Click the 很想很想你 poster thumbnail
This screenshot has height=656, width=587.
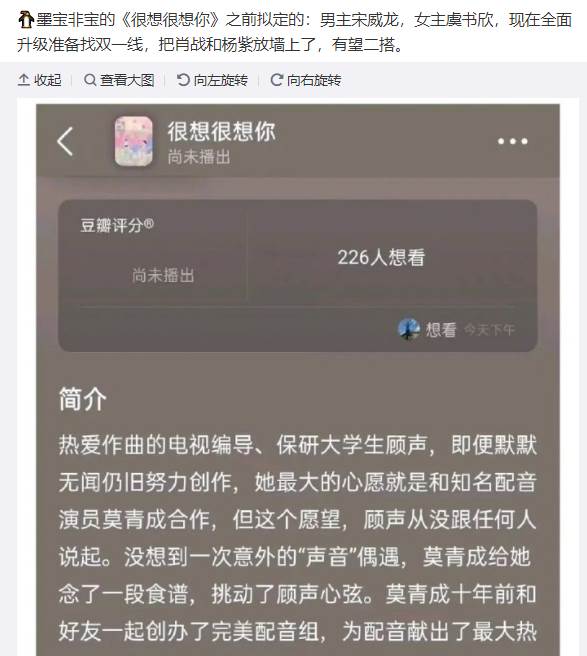coord(133,141)
